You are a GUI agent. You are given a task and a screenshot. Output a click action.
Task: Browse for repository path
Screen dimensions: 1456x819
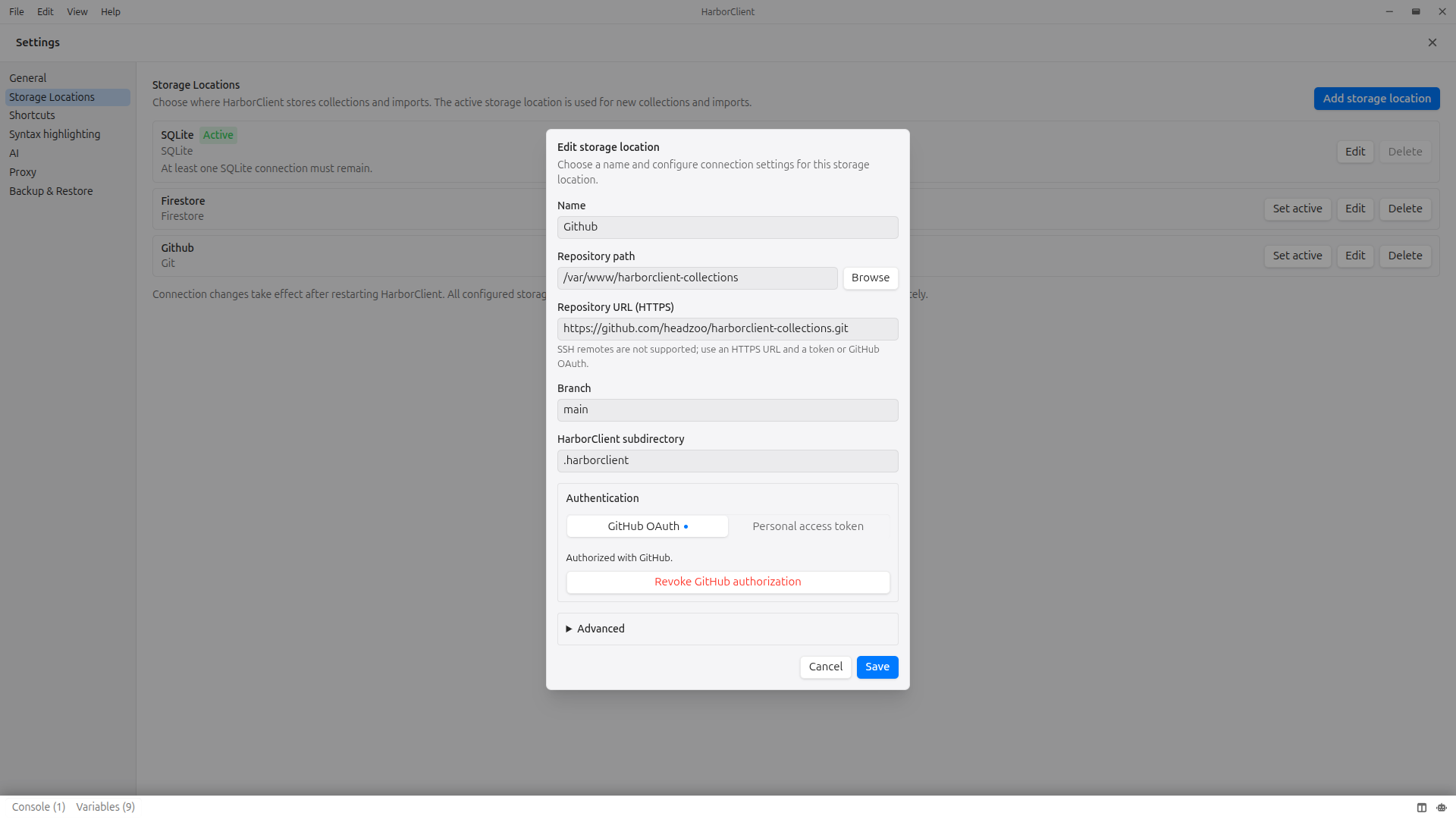(x=871, y=278)
